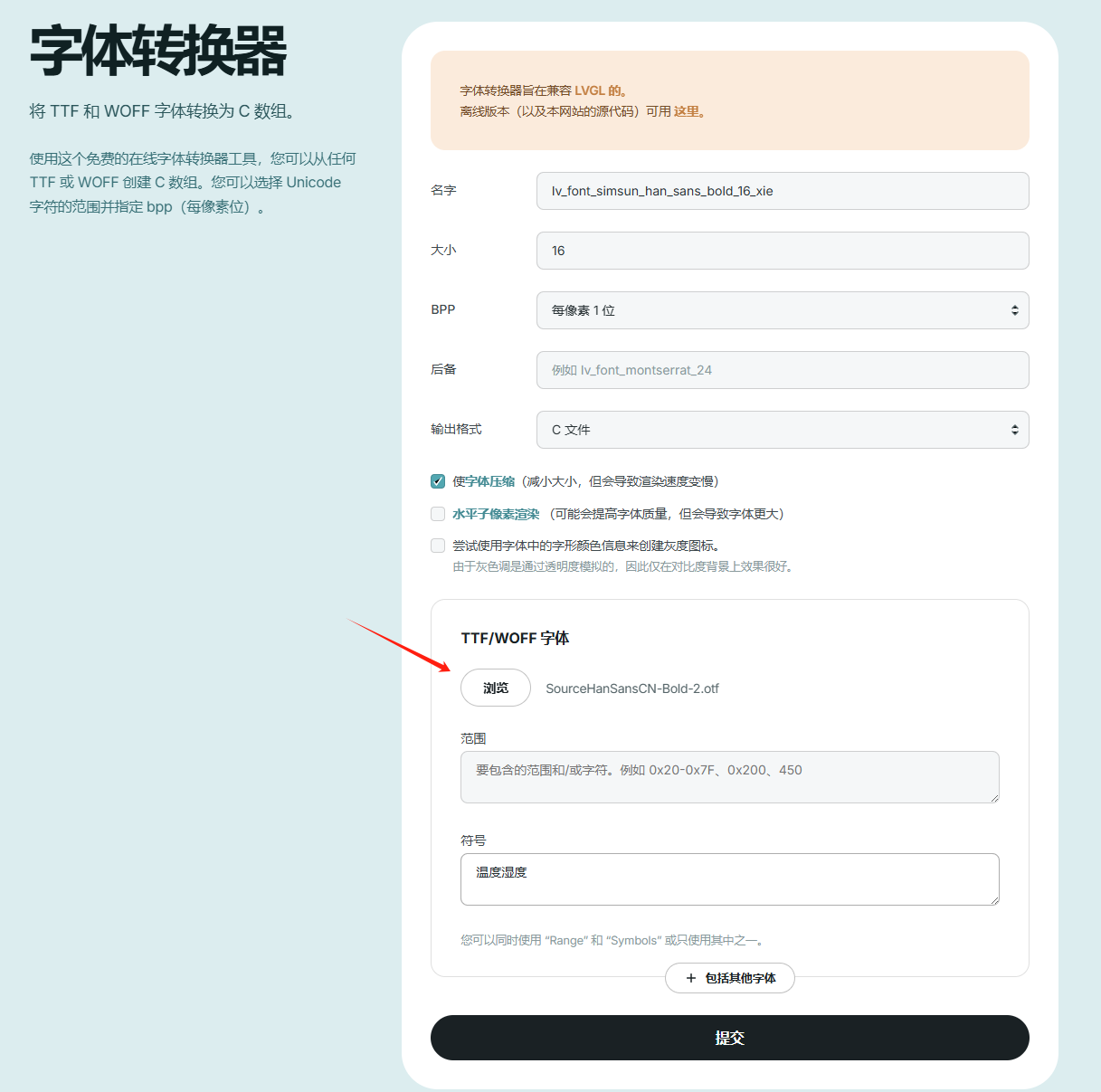
Task: Enable the 水平子像素渲染 checkbox
Action: (438, 514)
